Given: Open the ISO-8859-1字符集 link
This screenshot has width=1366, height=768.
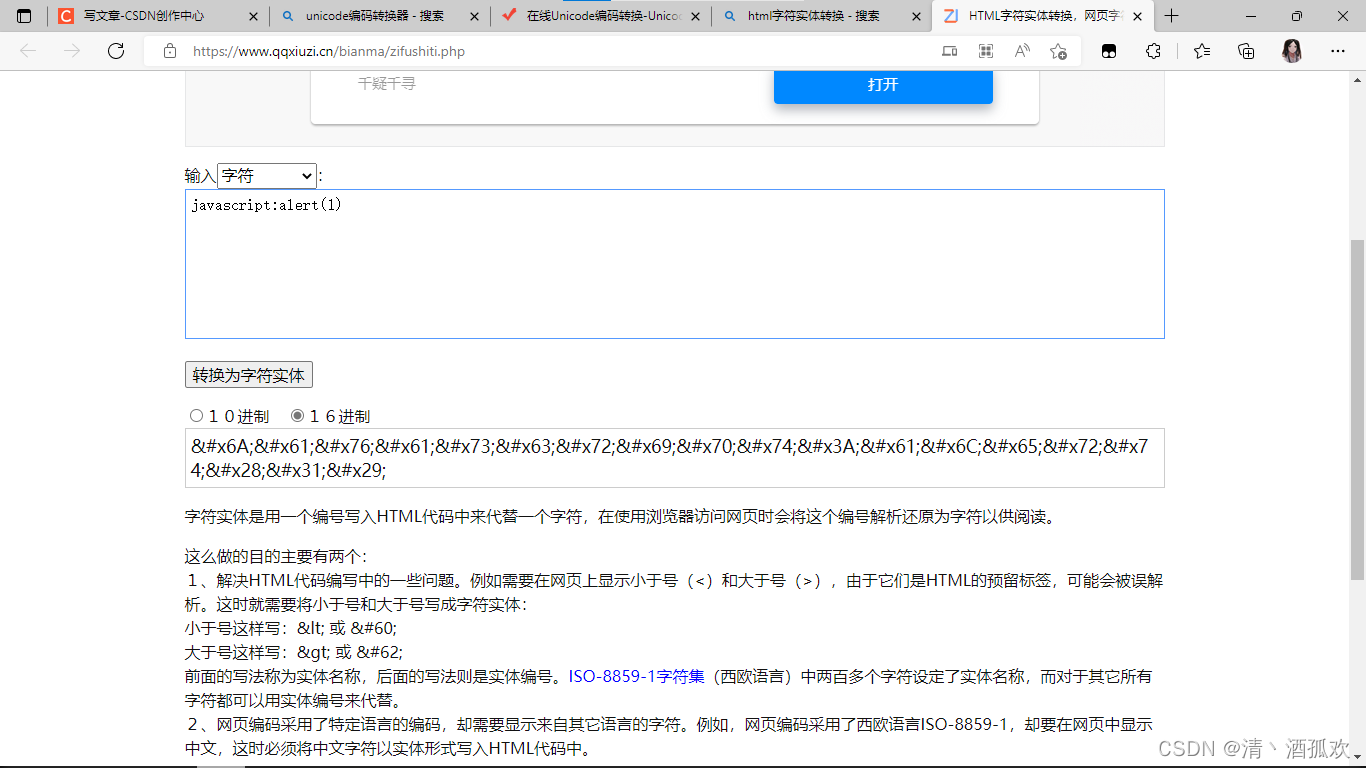Looking at the screenshot, I should tap(637, 677).
